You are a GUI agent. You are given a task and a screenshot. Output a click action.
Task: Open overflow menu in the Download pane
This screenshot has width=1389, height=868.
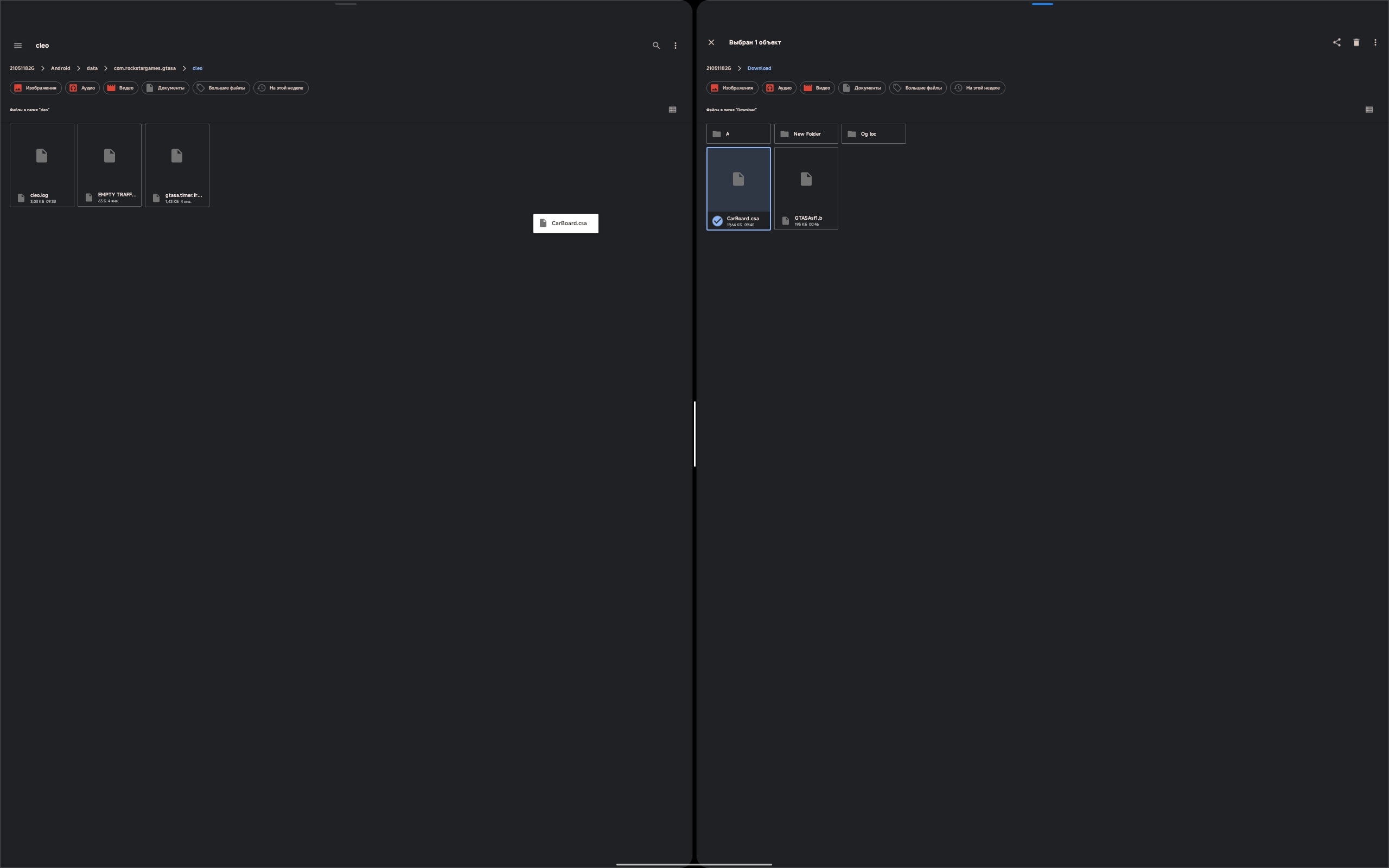1375,42
